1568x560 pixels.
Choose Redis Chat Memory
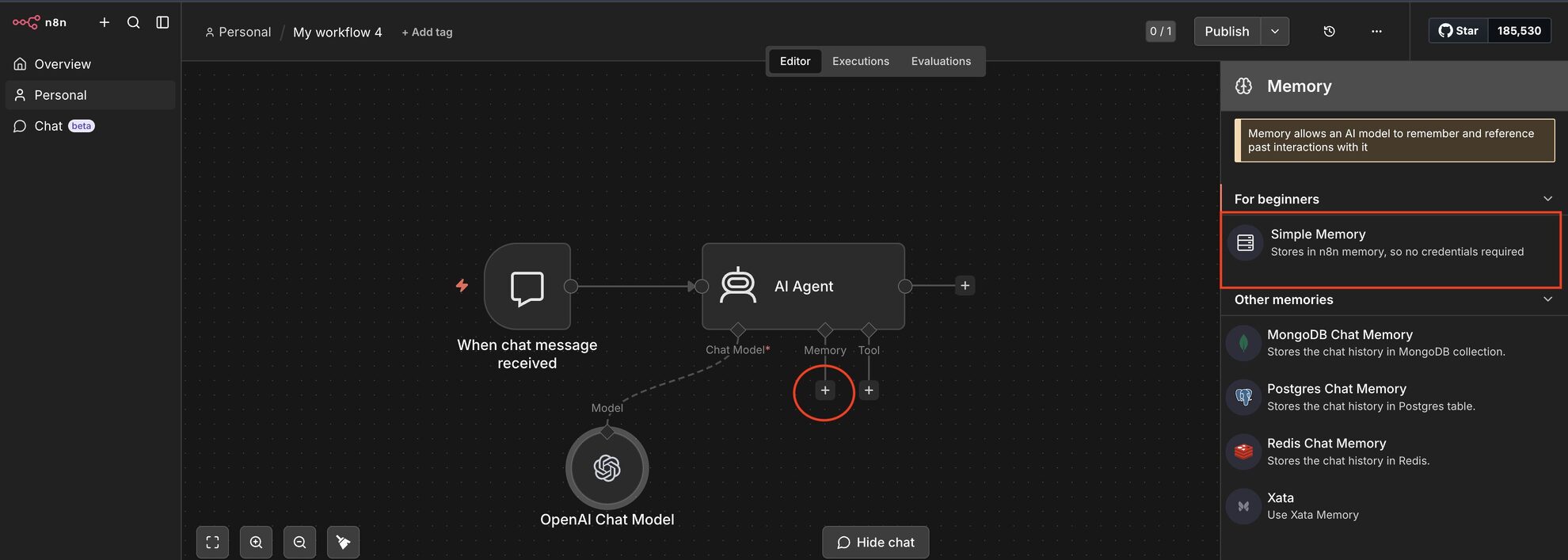1394,451
